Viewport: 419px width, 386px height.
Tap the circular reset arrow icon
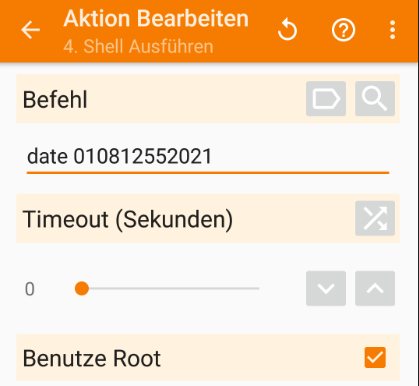pyautogui.click(x=287, y=30)
